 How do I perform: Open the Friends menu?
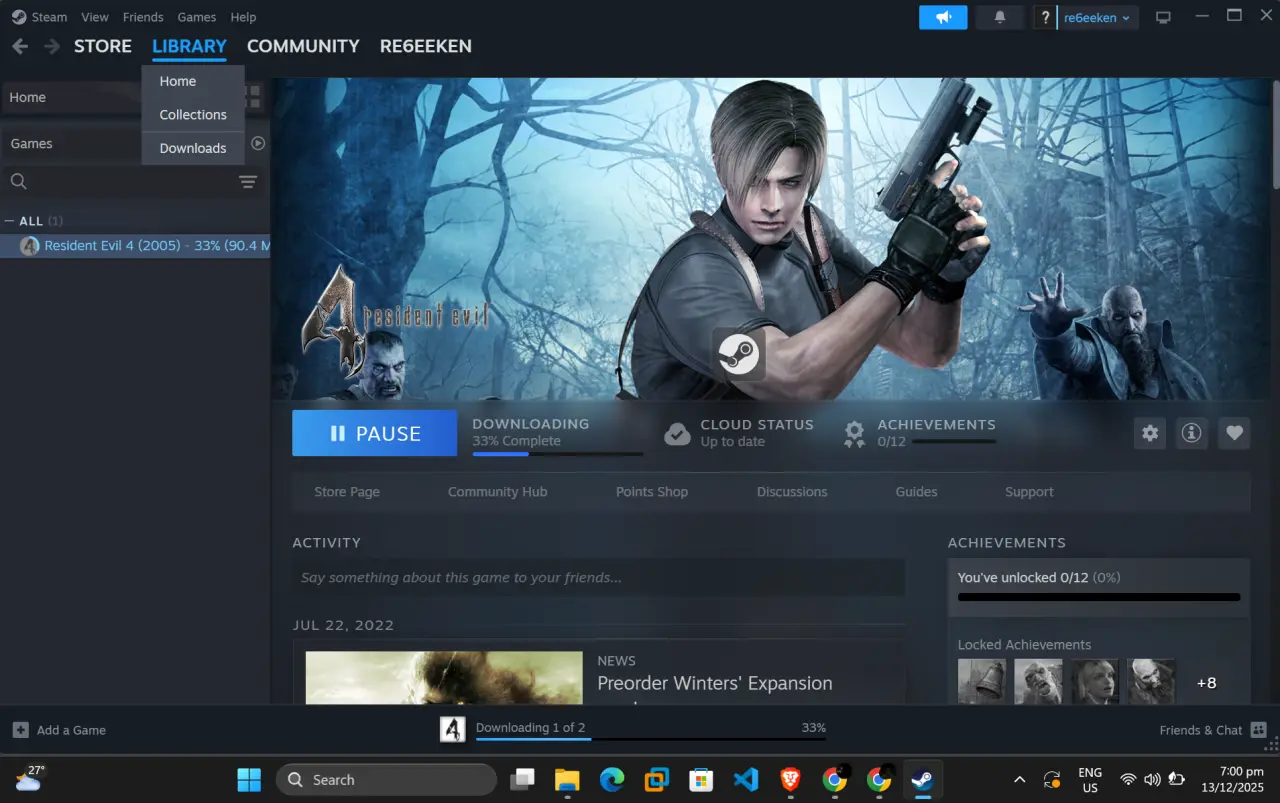point(143,17)
